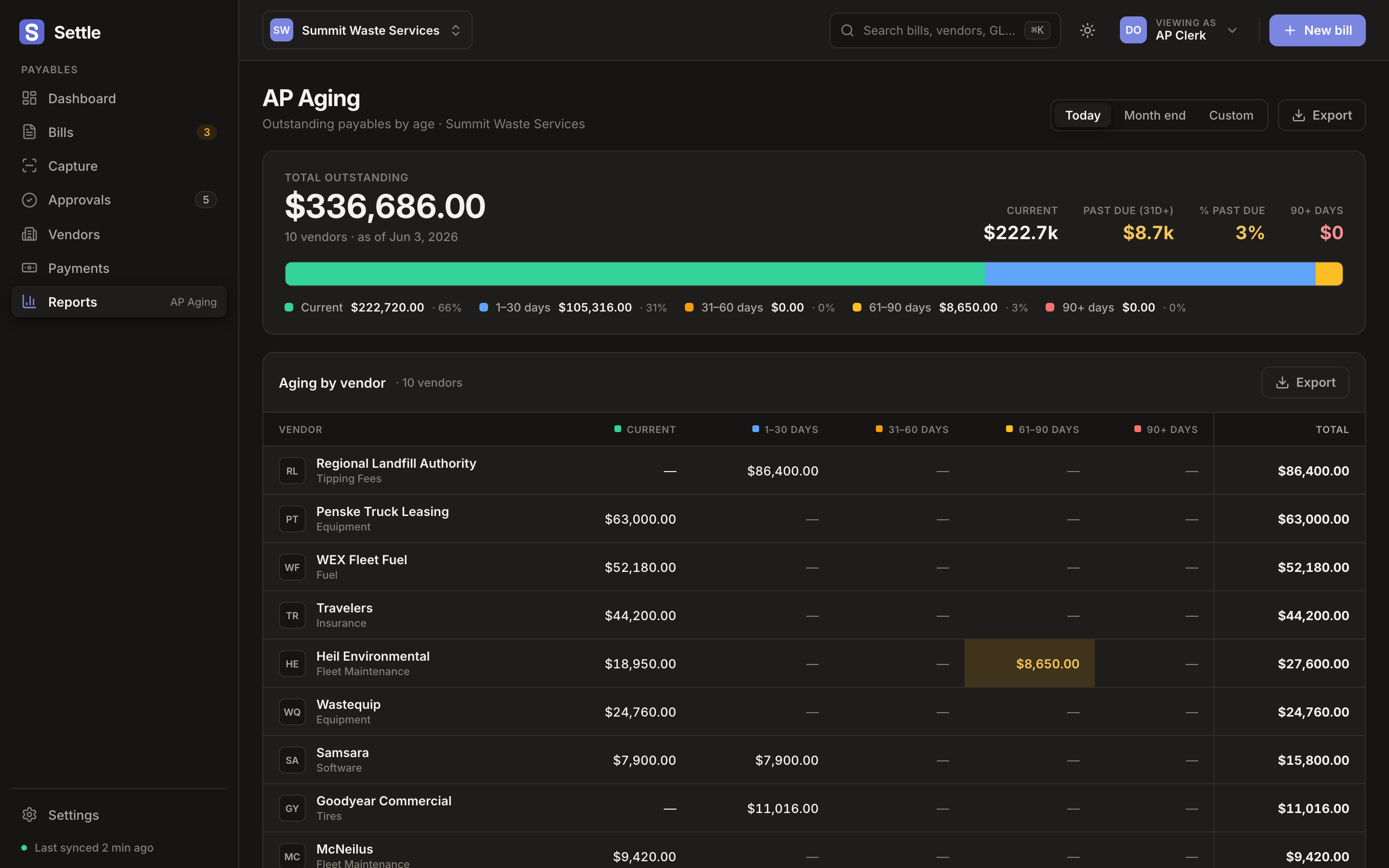
Task: Open Payments in the sidebar
Action: pyautogui.click(x=119, y=268)
